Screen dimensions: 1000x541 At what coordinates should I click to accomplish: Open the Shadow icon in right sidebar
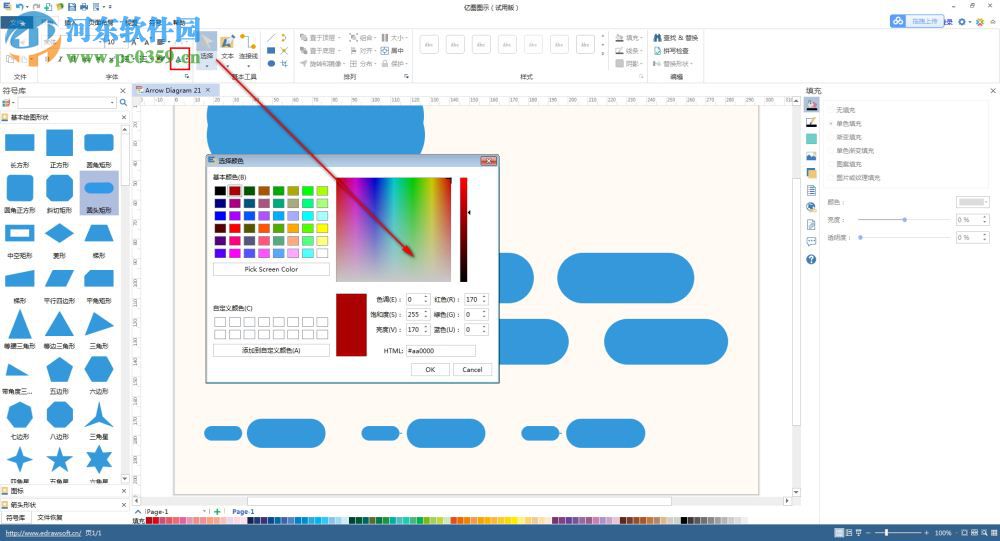[811, 138]
